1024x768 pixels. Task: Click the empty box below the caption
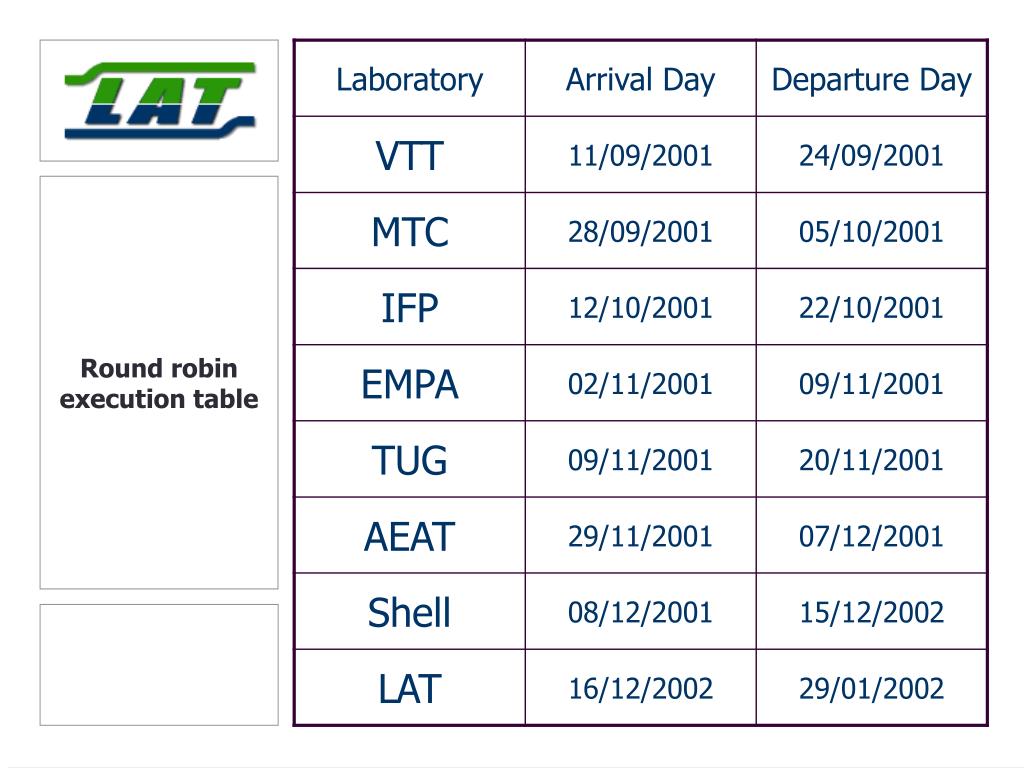(159, 665)
